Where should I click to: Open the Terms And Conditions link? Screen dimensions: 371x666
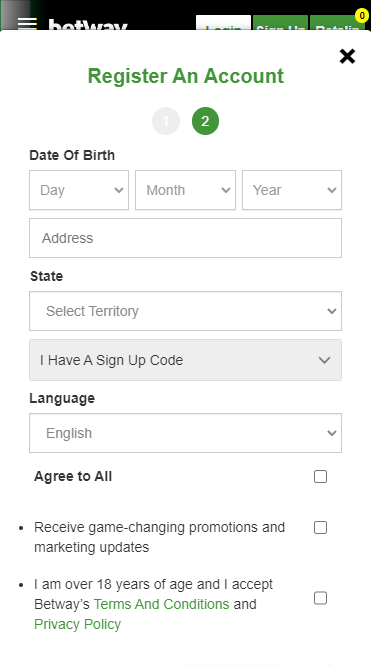pyautogui.click(x=161, y=604)
